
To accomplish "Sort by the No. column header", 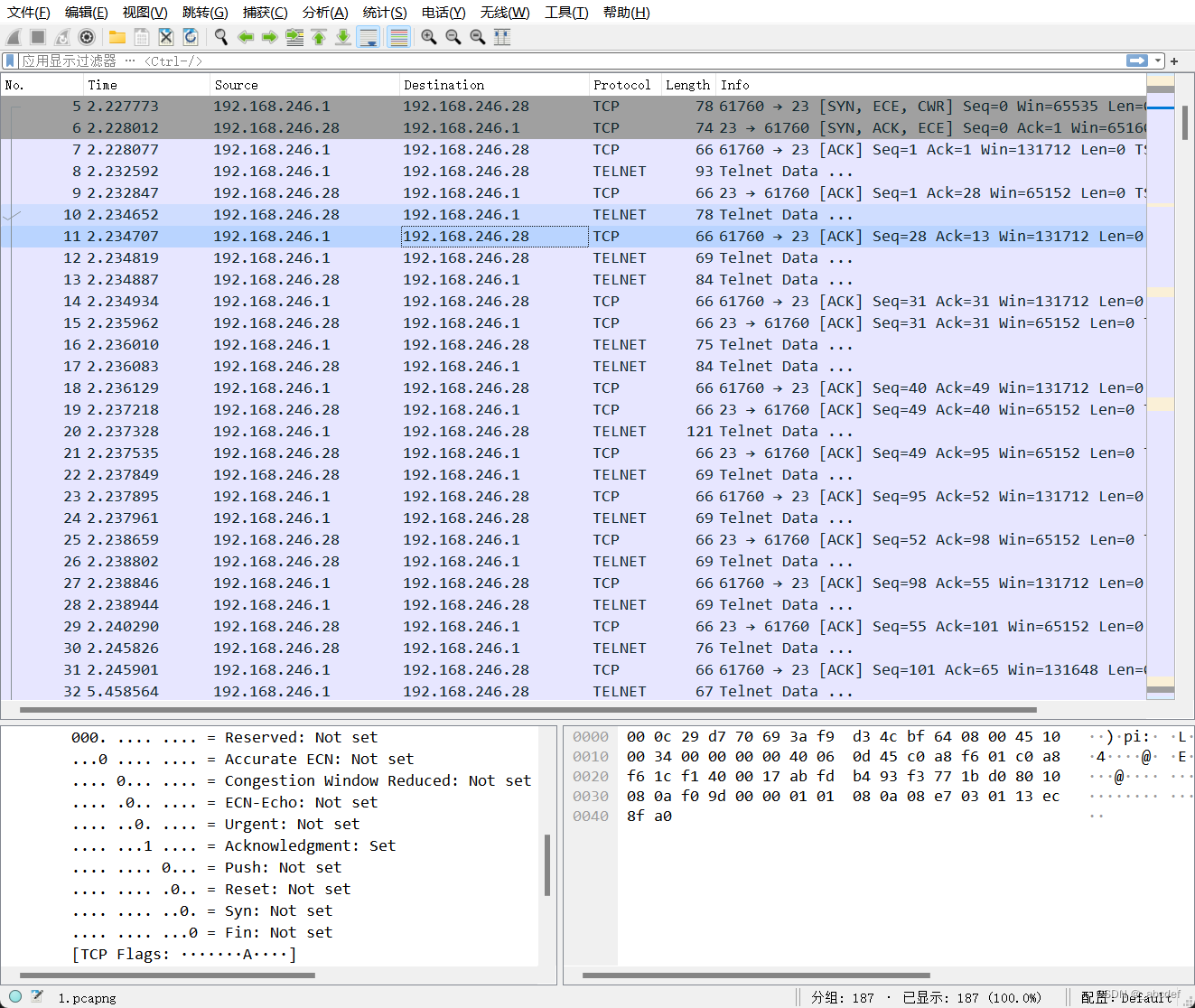I will click(42, 85).
